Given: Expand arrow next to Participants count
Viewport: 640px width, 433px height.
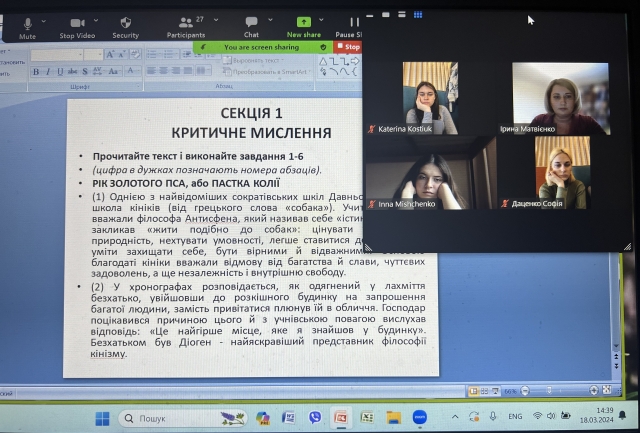Looking at the screenshot, I should (x=216, y=20).
